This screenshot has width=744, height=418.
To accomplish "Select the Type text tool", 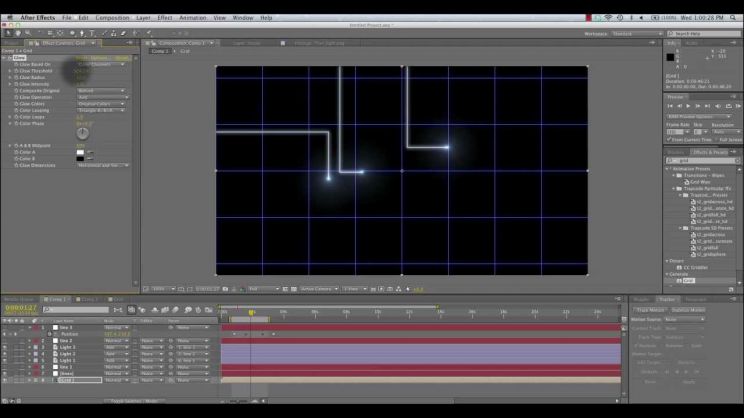I will pos(92,33).
